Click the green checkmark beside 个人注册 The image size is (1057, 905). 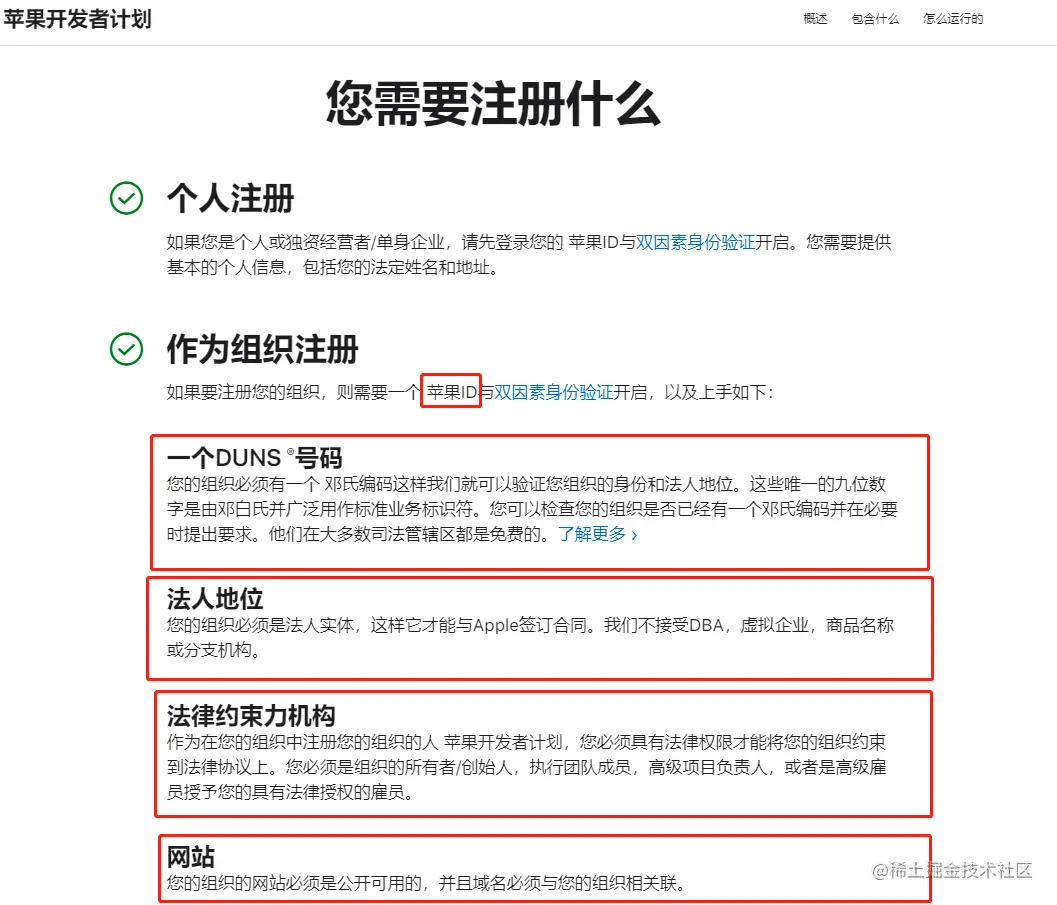(x=126, y=198)
